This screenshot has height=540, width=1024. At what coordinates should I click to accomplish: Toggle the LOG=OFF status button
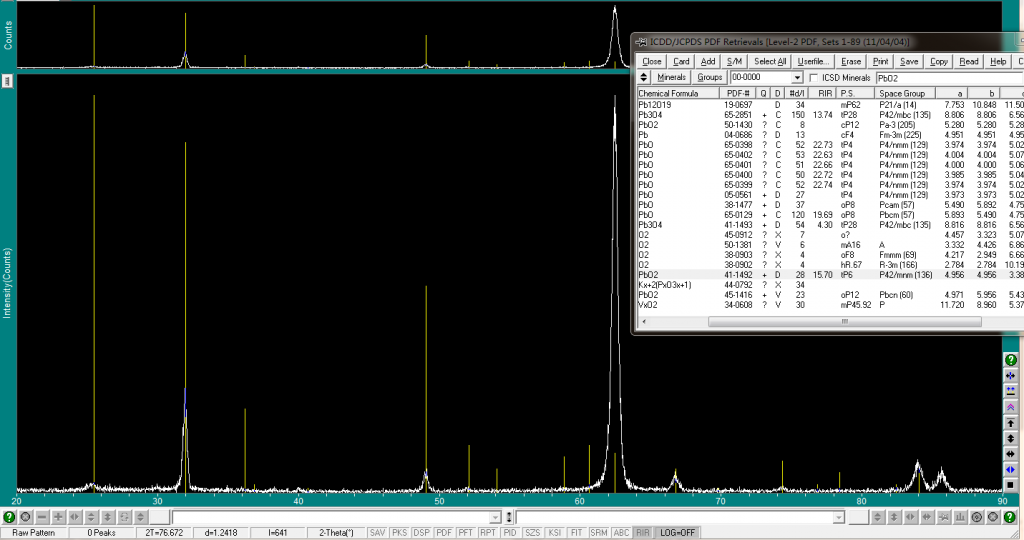pyautogui.click(x=677, y=533)
